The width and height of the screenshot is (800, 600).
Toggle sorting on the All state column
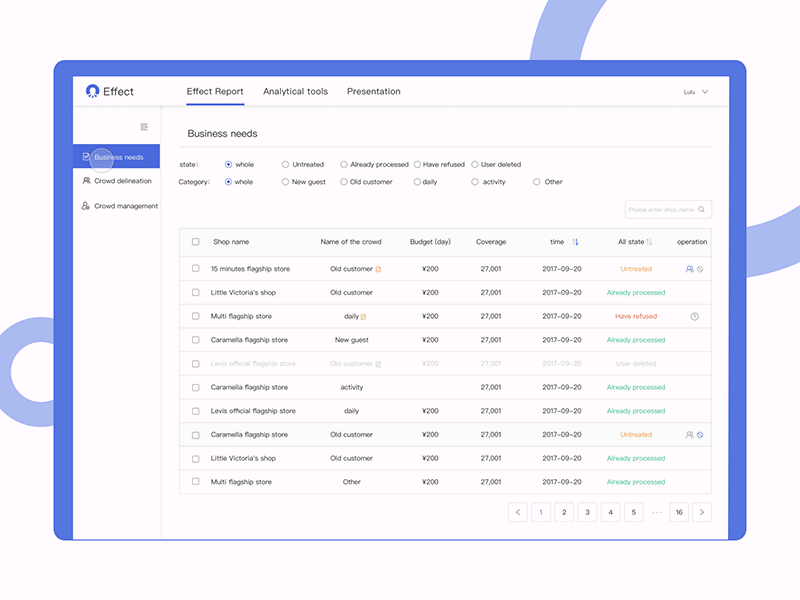click(649, 242)
